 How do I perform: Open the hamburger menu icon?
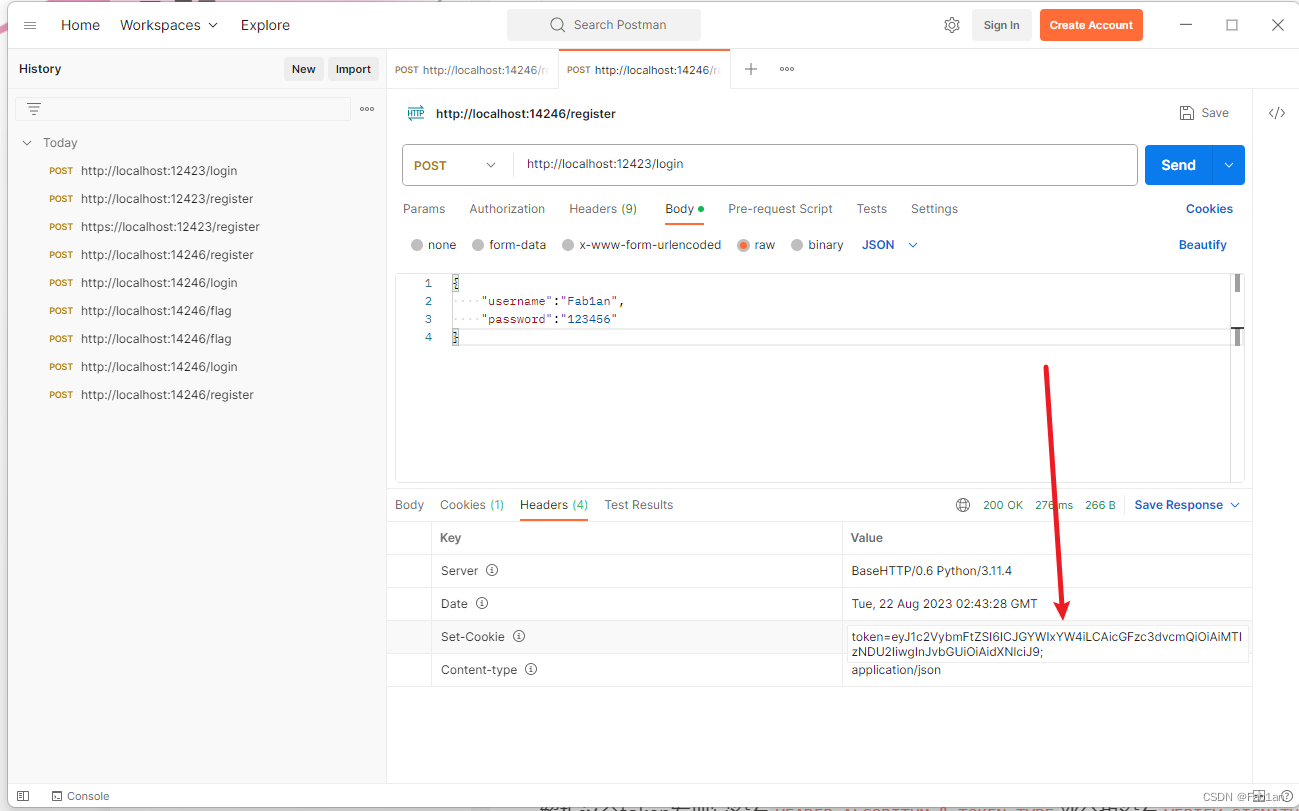coord(30,25)
